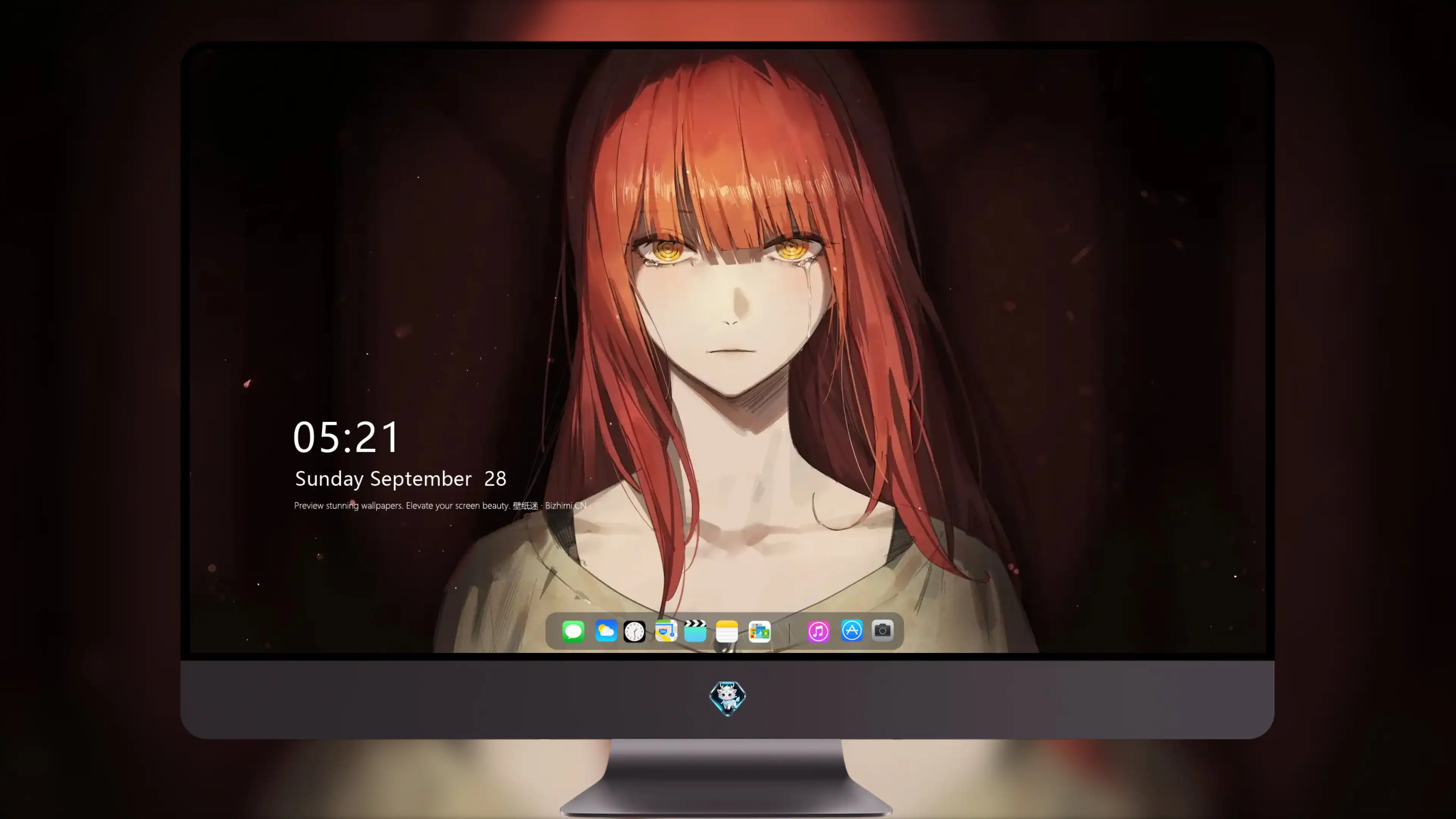Open the Notes app in the dock
Image resolution: width=1456 pixels, height=819 pixels.
point(727,631)
